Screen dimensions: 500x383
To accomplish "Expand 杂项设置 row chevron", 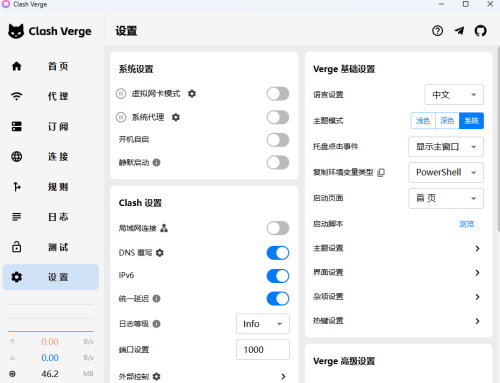I will click(477, 297).
